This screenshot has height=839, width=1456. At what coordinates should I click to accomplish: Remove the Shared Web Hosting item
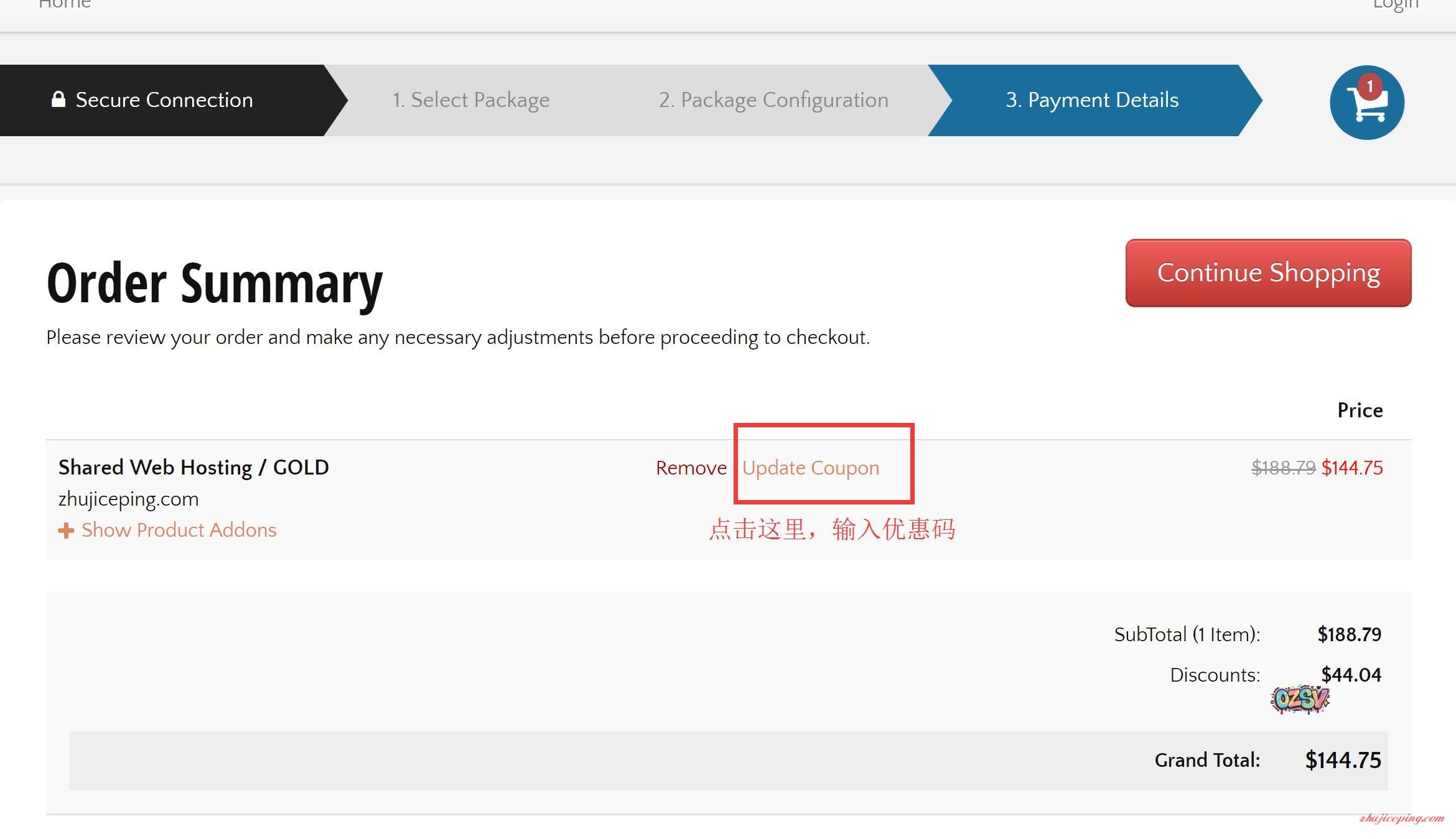(x=691, y=468)
